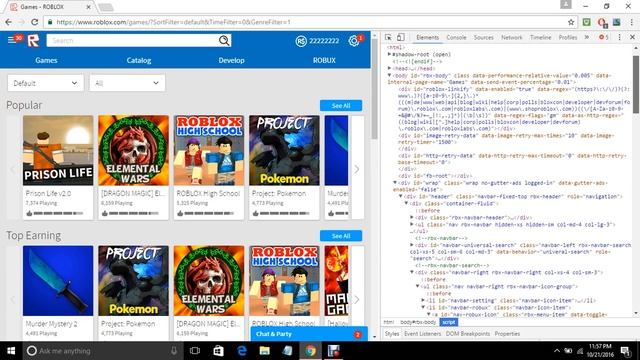Expand the div id navbar-universal-search node
The image size is (640, 360).
click(412, 245)
